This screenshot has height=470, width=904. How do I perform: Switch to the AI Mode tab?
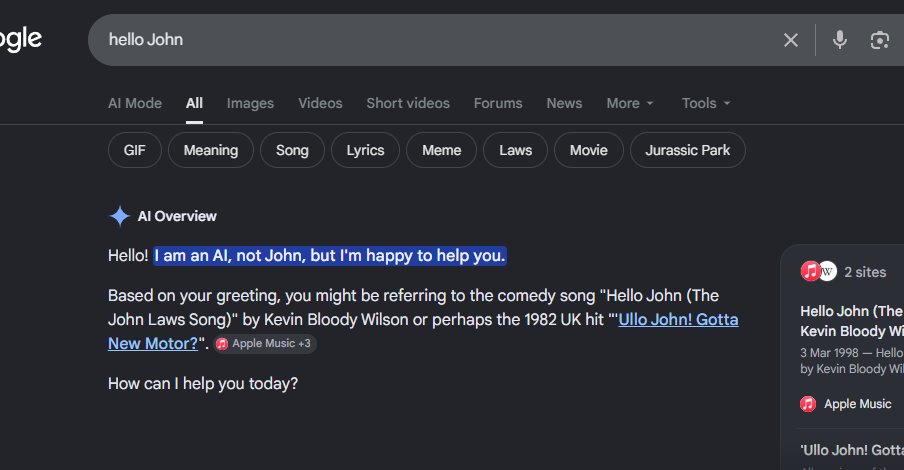[x=135, y=103]
